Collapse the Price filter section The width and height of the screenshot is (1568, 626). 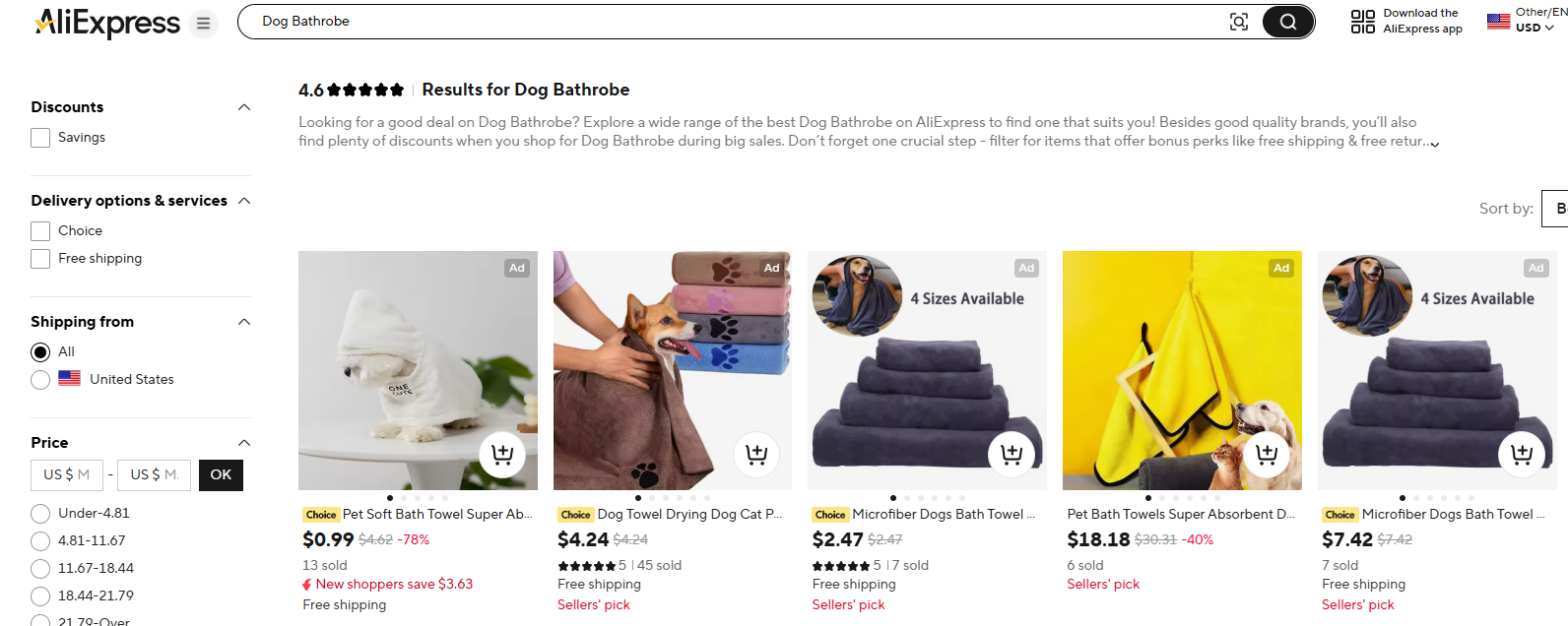243,442
